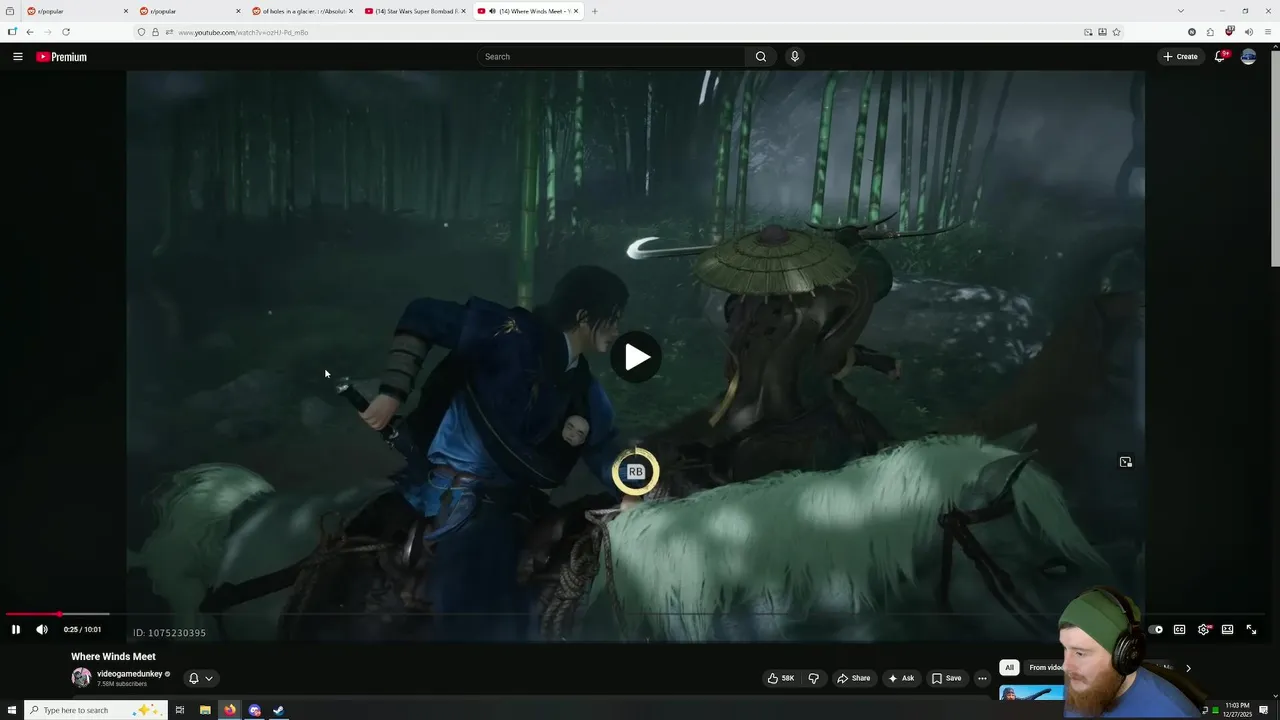This screenshot has height=720, width=1280.
Task: Open the YouTube account avatar menu
Action: pos(1248,57)
